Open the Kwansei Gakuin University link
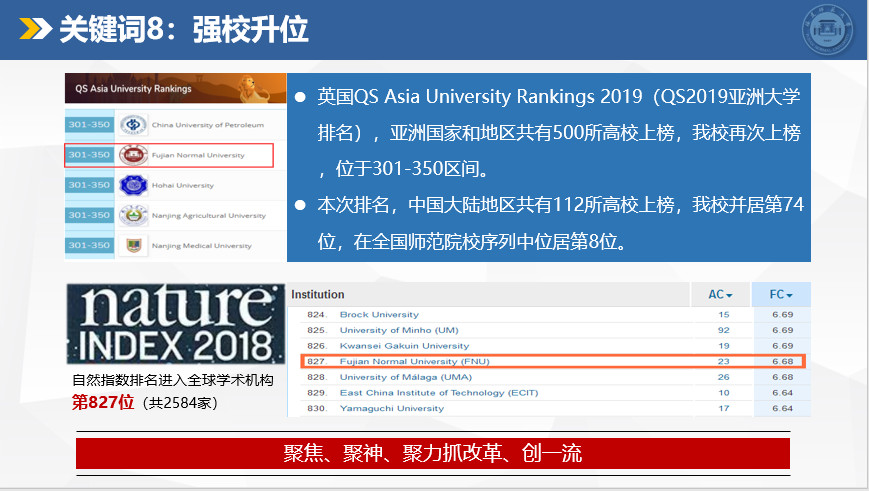Screen dimensions: 869x491 point(405,345)
